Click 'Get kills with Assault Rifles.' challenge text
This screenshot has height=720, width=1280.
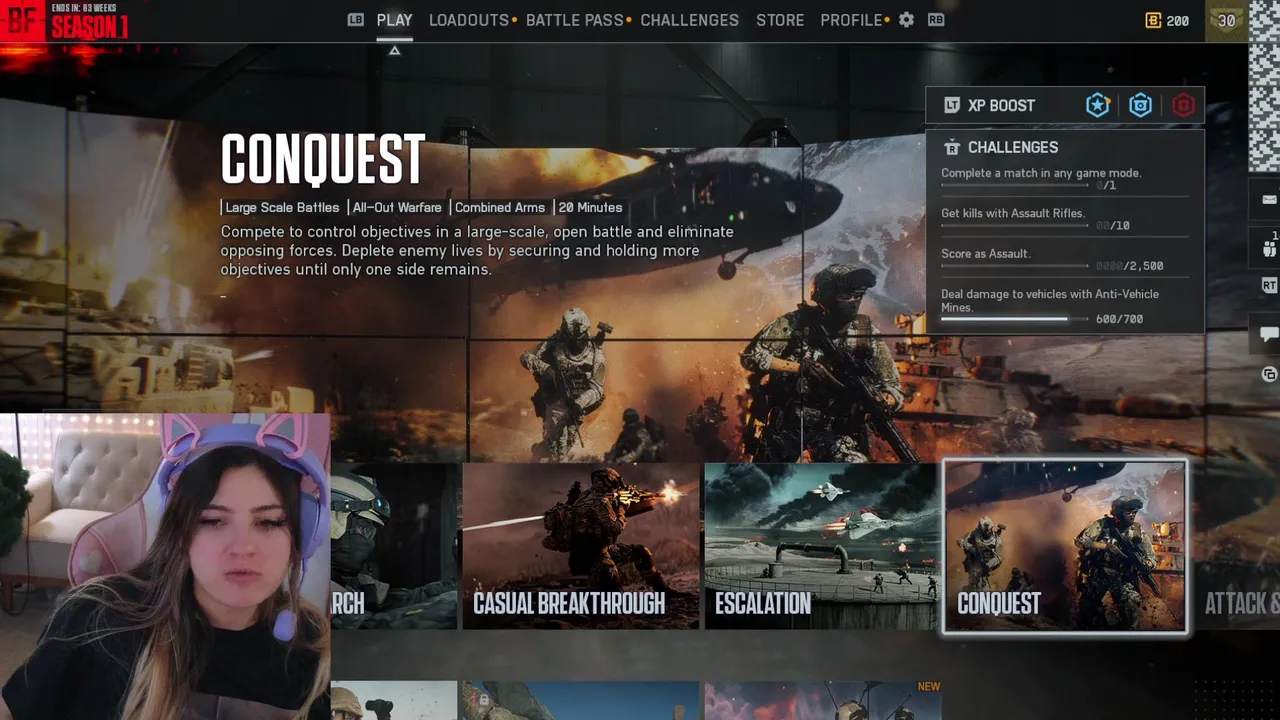(x=1013, y=213)
